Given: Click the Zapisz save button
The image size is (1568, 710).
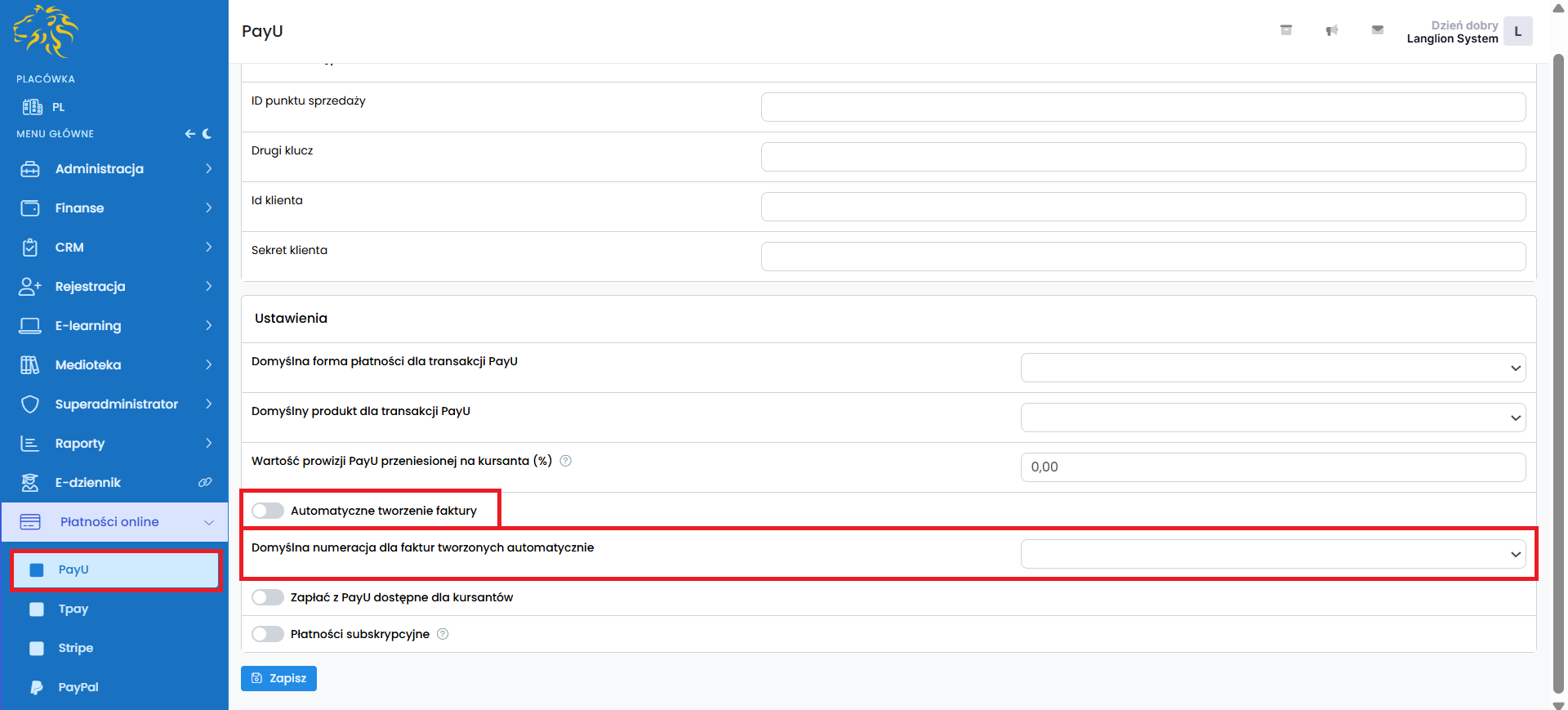Looking at the screenshot, I should point(278,678).
